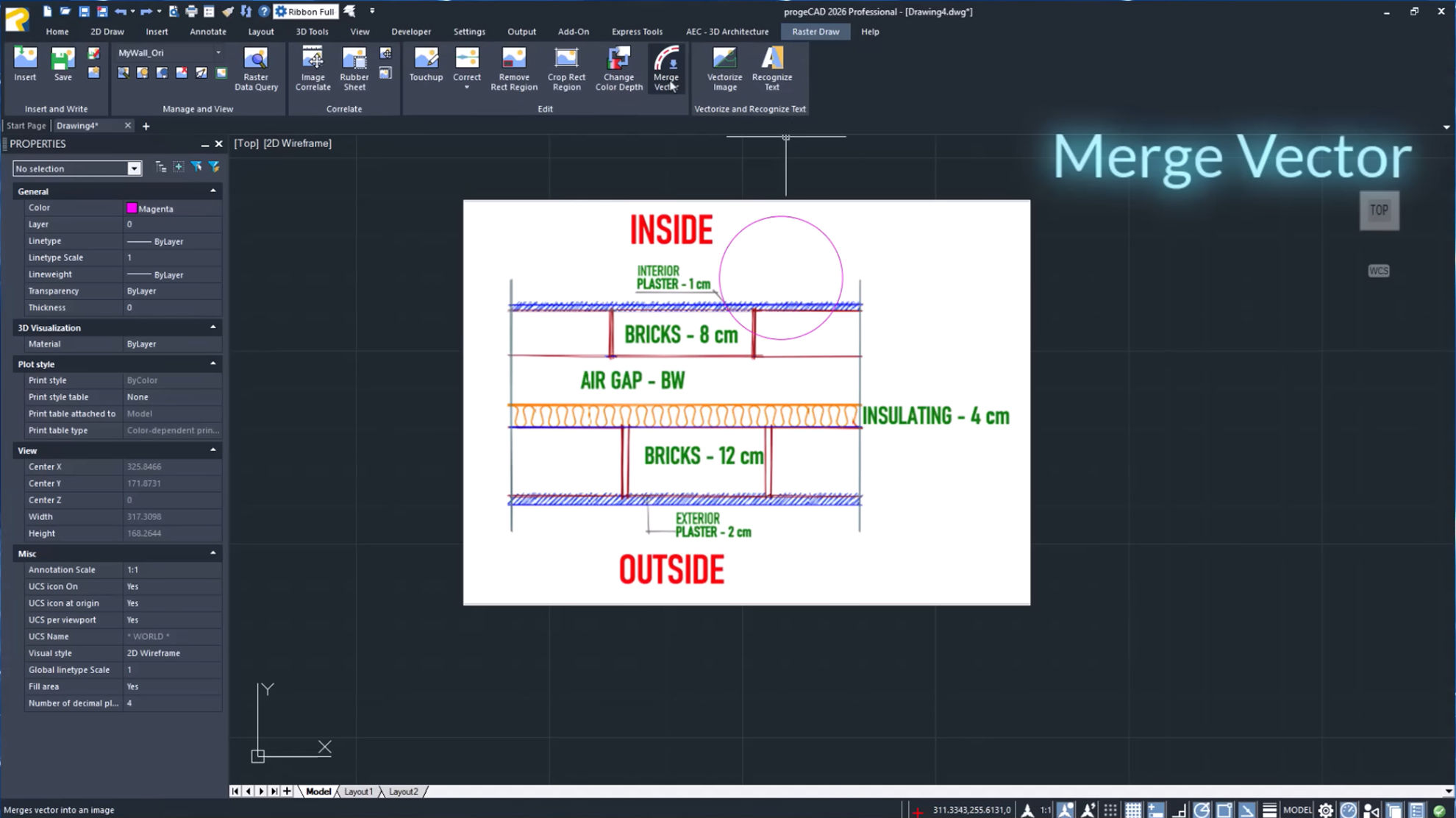Collapse the View properties section
The image size is (1456, 818).
tap(213, 450)
